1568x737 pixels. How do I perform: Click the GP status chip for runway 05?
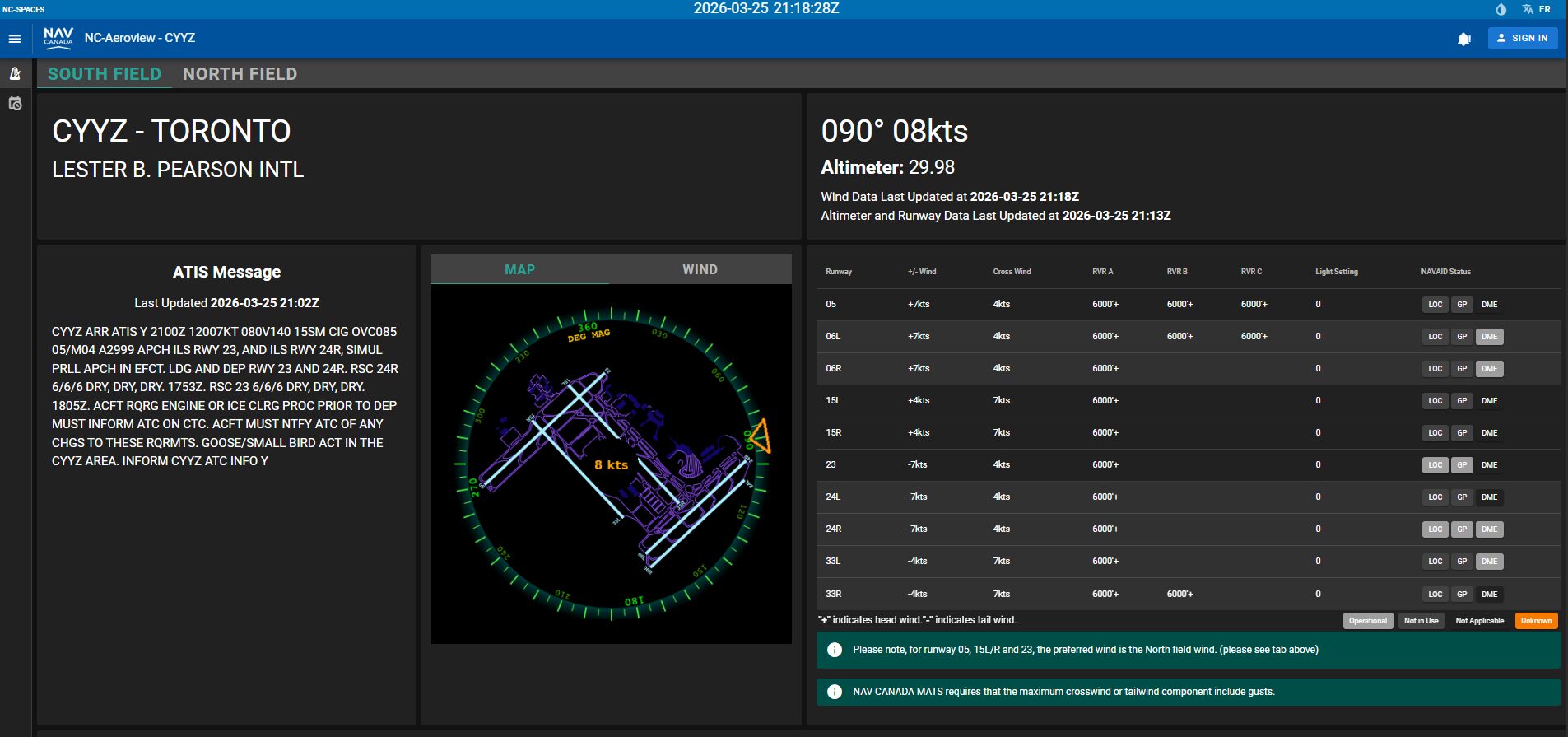[x=1462, y=305]
